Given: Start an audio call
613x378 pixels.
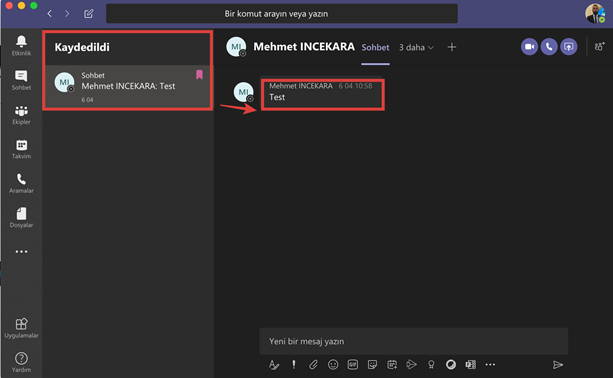Looking at the screenshot, I should click(549, 47).
